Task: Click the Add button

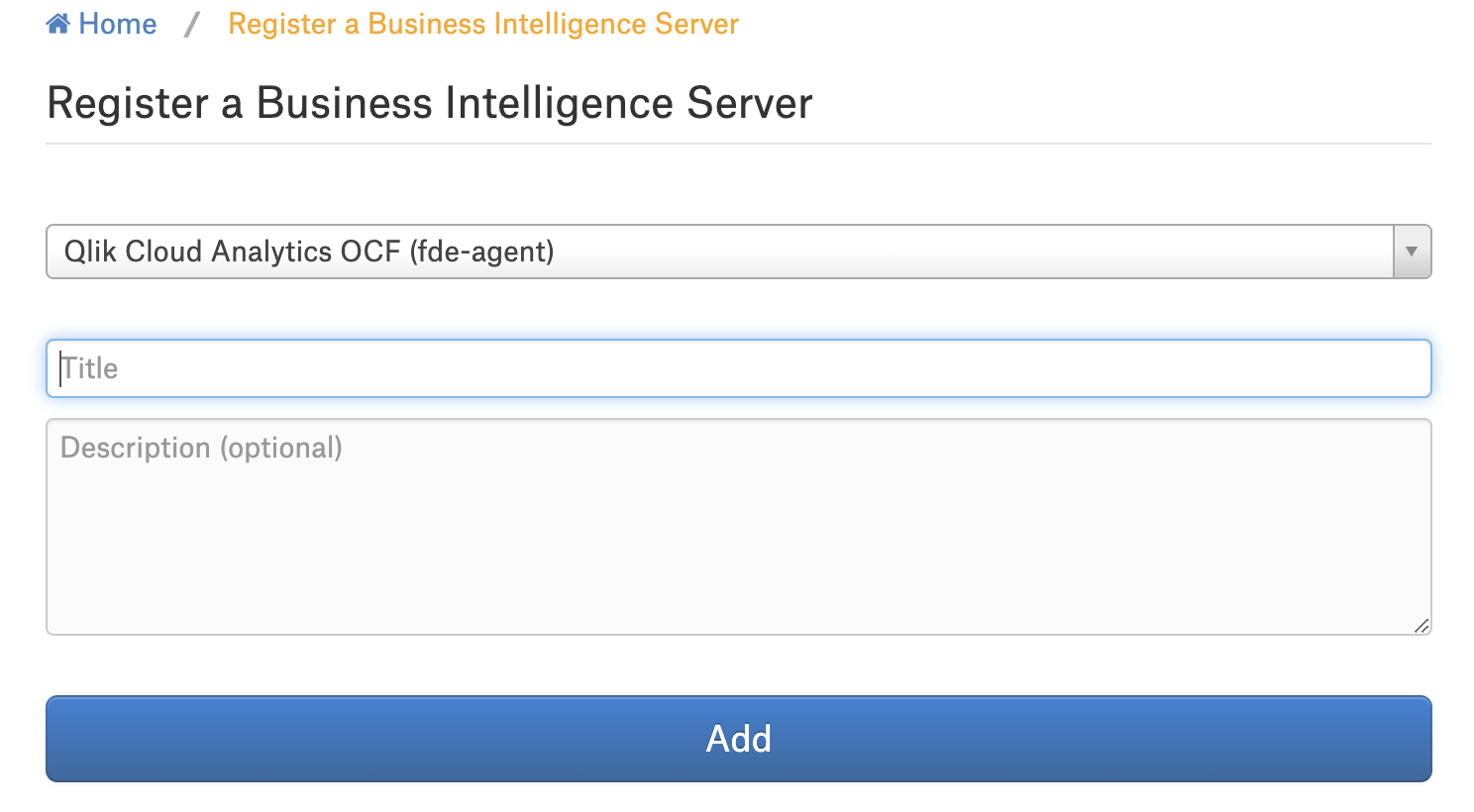Action: (739, 739)
